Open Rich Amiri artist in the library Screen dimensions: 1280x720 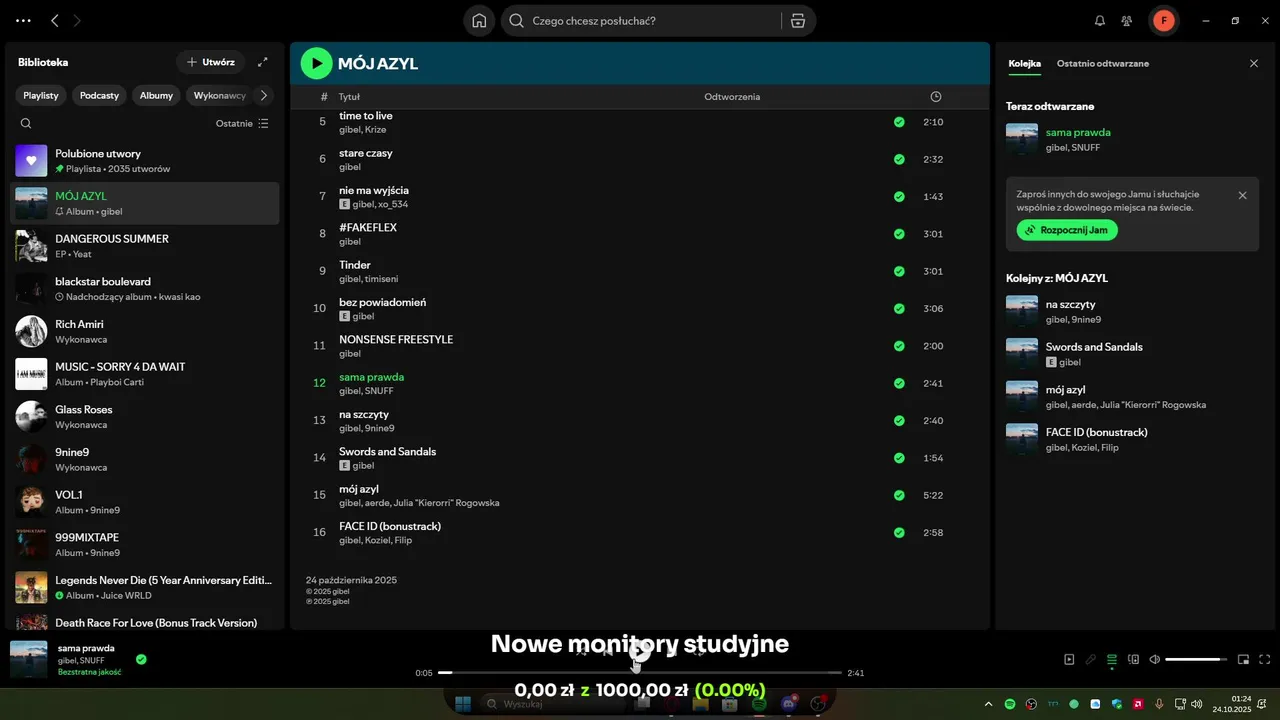pos(145,331)
